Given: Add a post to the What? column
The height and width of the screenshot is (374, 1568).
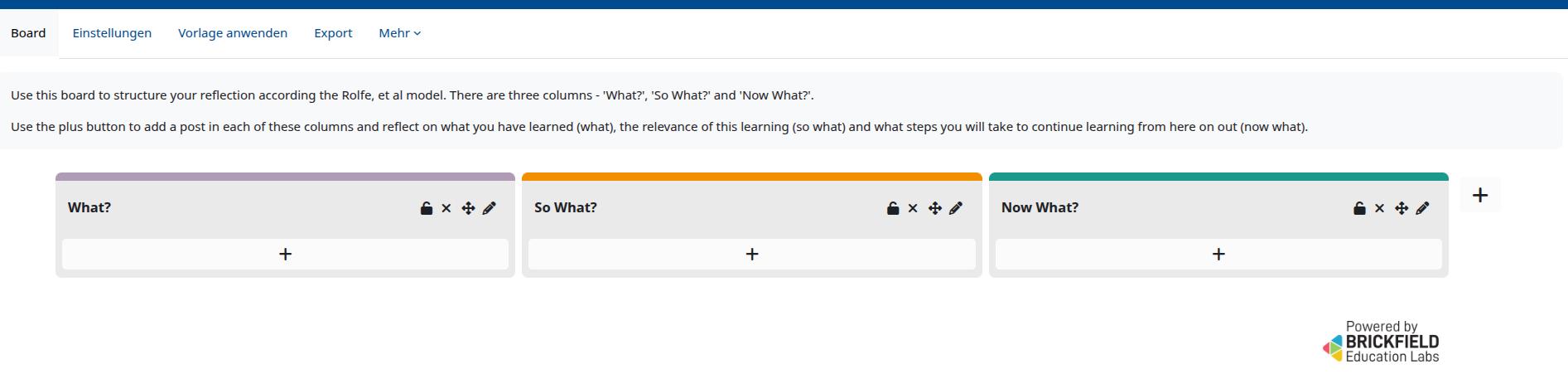Looking at the screenshot, I should pos(285,255).
